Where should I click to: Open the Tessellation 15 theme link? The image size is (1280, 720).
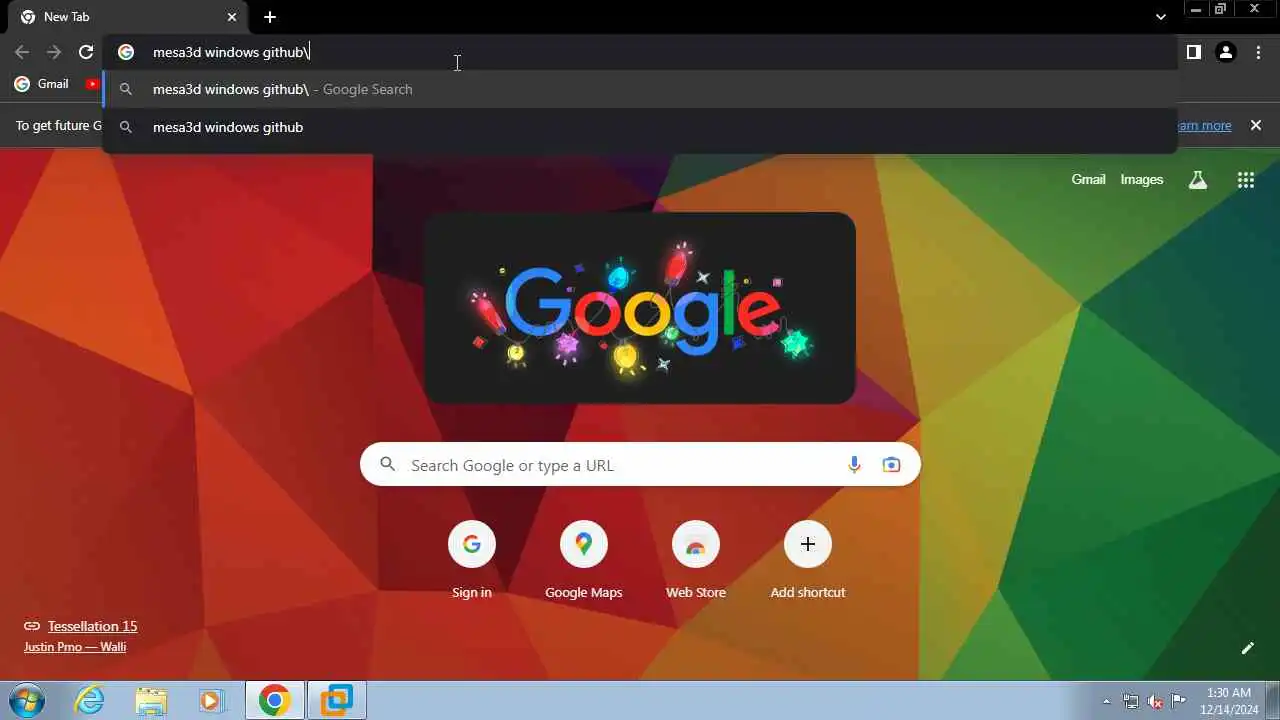pyautogui.click(x=92, y=626)
